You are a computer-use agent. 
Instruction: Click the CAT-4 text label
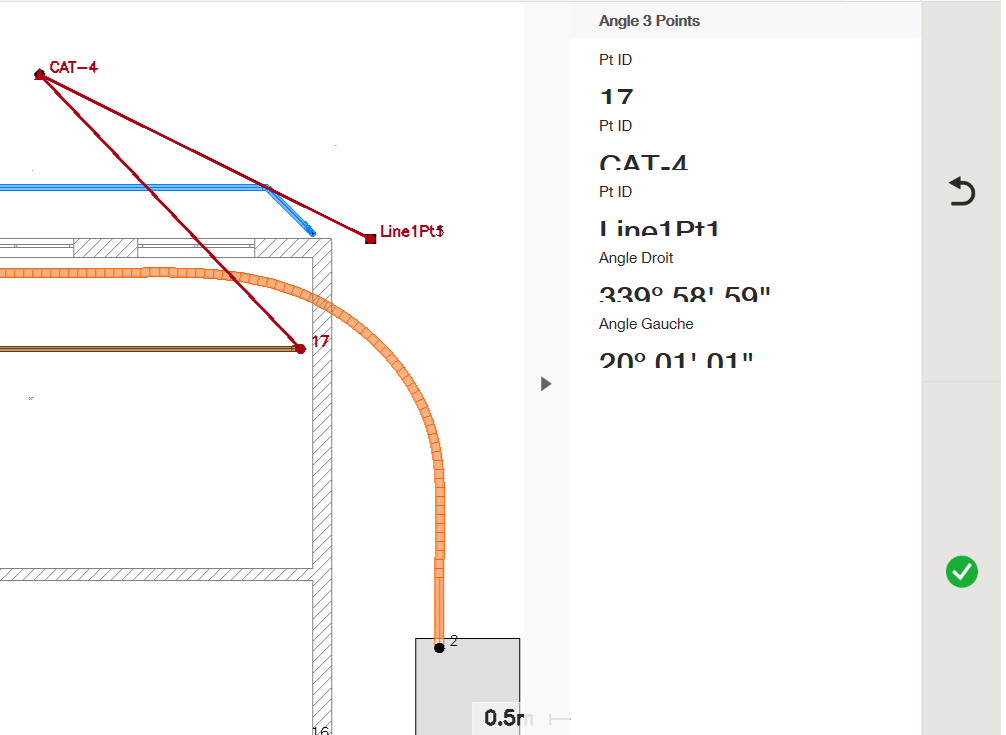point(74,67)
